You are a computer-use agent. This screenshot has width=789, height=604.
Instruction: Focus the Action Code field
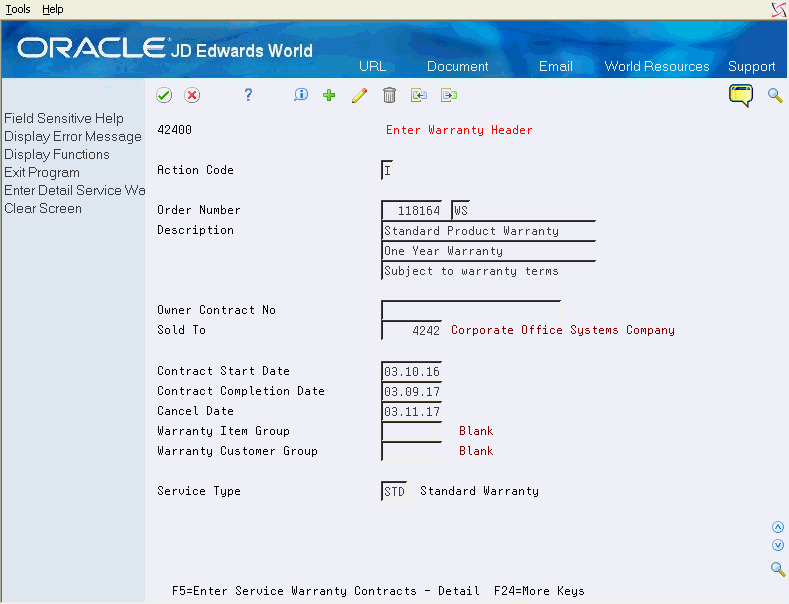click(387, 170)
